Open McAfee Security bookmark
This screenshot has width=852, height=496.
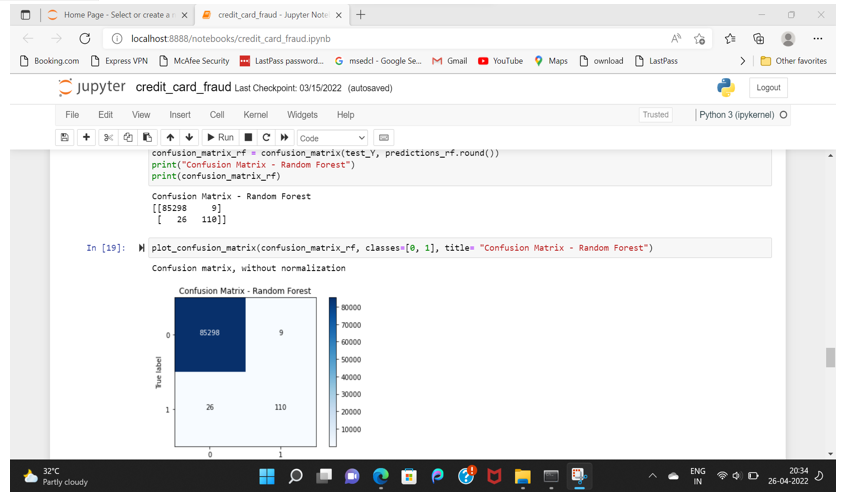(195, 61)
